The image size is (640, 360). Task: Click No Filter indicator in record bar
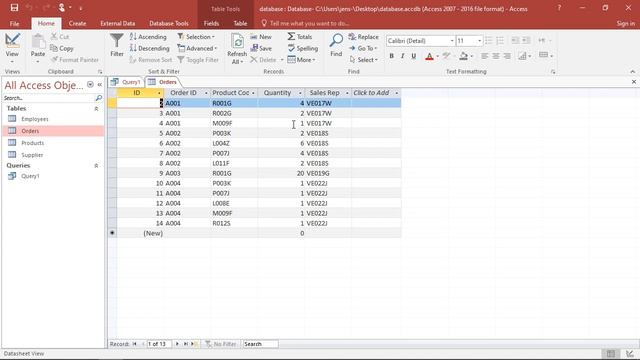(x=221, y=344)
